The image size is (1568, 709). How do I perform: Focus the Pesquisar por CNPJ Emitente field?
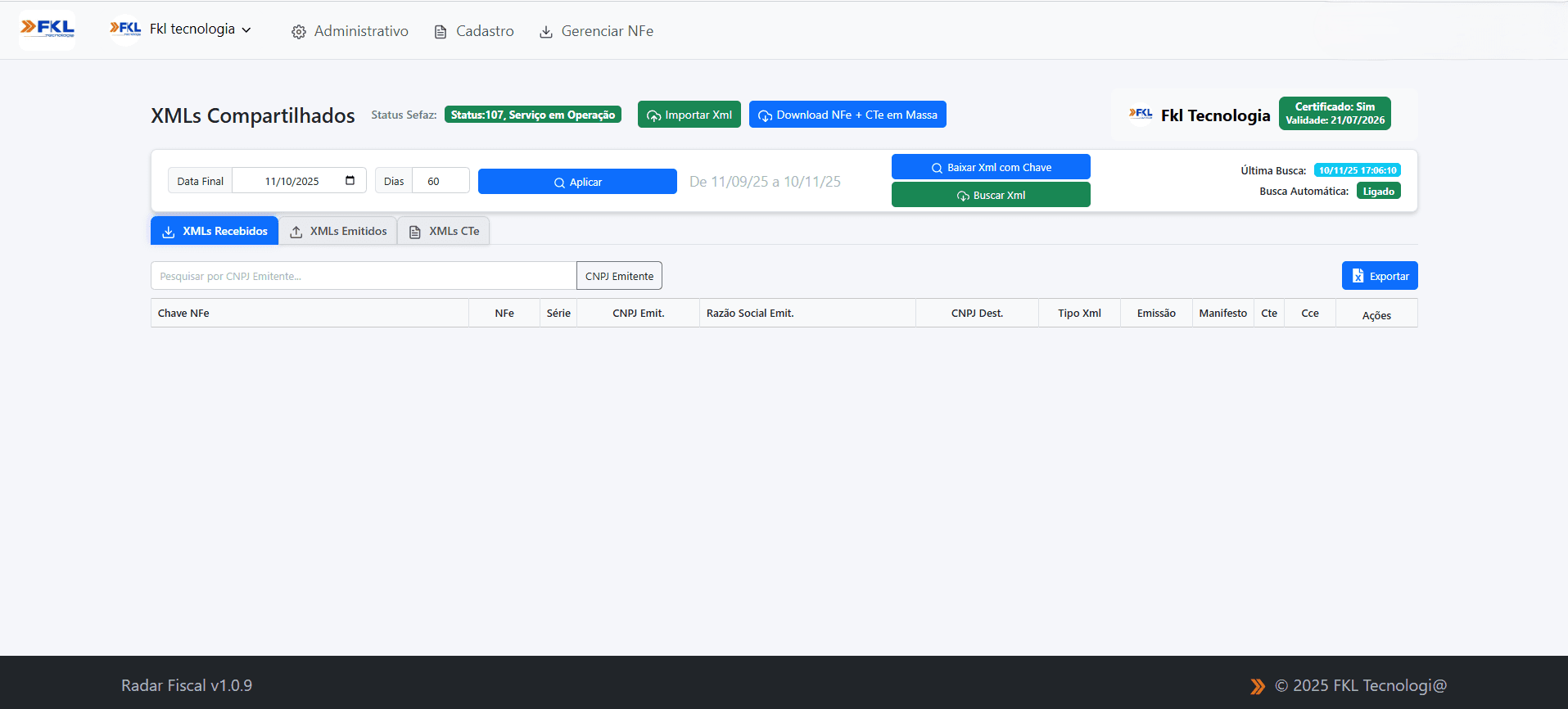tap(364, 276)
